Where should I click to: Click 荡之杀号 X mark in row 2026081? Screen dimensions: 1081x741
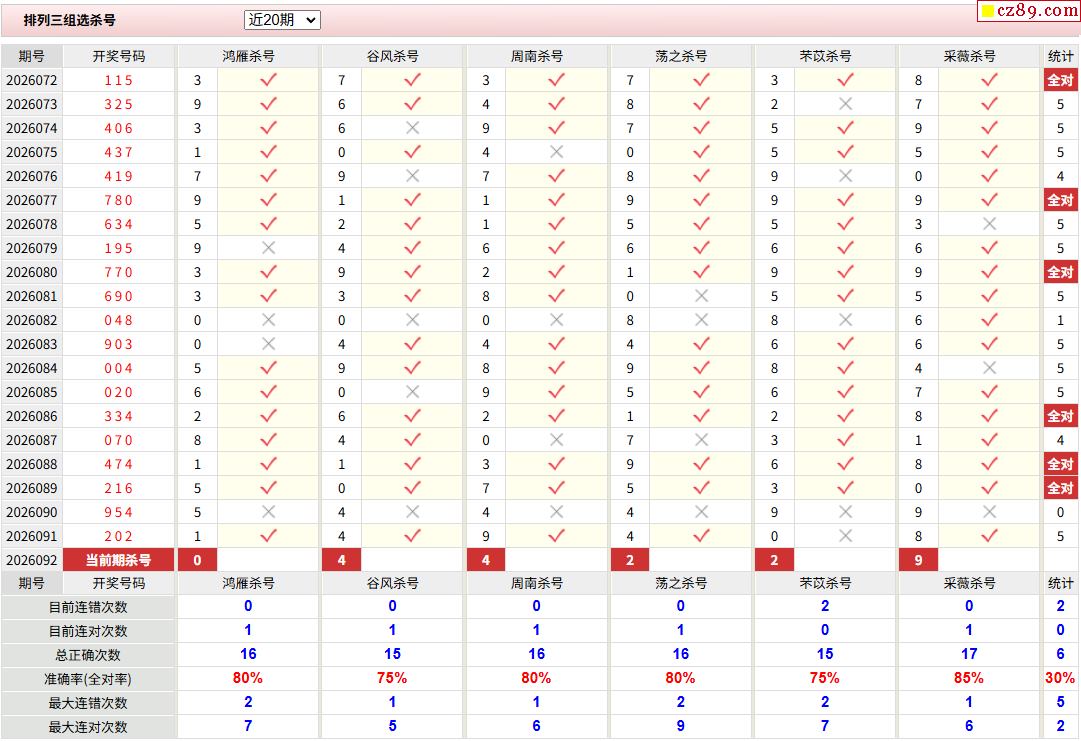(701, 296)
